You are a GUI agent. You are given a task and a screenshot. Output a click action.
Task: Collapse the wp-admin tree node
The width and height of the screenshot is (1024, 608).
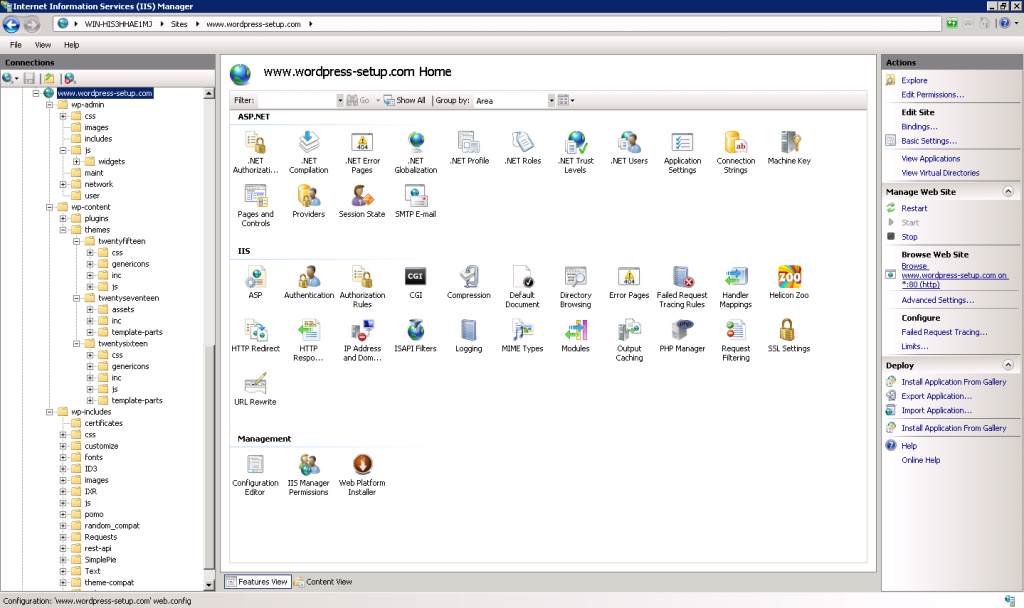coord(50,104)
